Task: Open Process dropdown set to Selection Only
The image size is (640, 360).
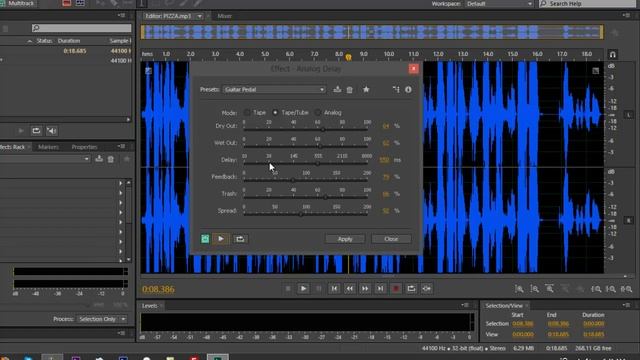Action: click(x=102, y=319)
